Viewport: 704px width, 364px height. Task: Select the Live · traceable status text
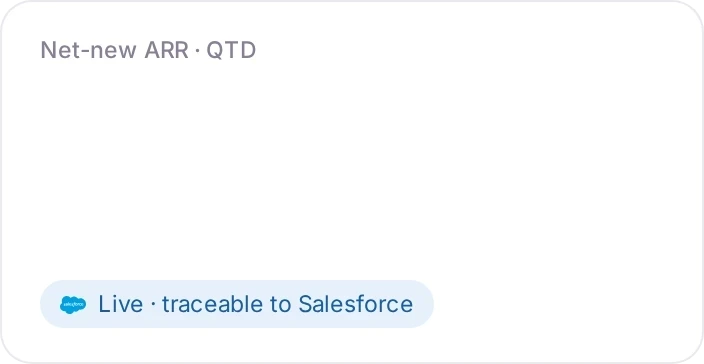click(181, 304)
